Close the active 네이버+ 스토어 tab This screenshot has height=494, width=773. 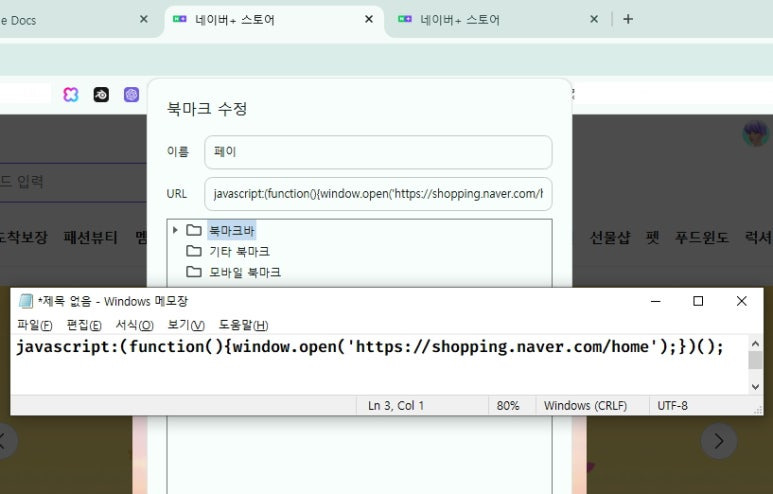tap(369, 19)
